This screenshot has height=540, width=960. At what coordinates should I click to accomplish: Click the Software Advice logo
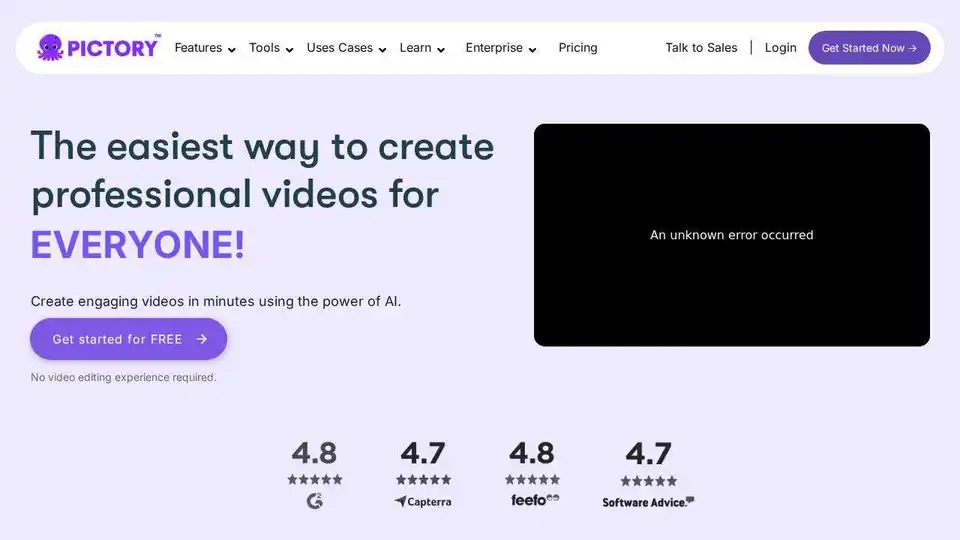coord(648,502)
